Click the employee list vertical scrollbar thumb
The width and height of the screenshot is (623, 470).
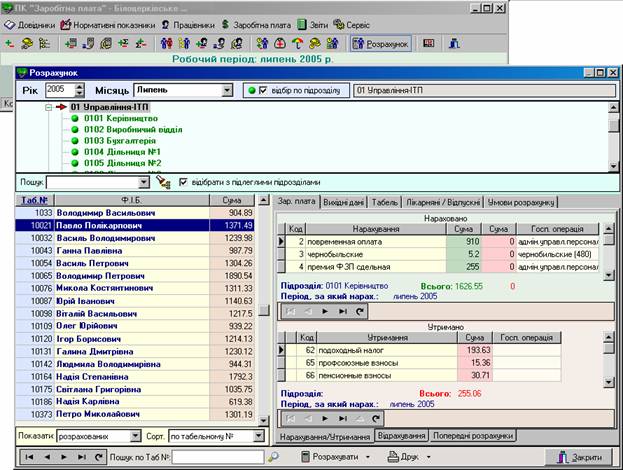[264, 310]
